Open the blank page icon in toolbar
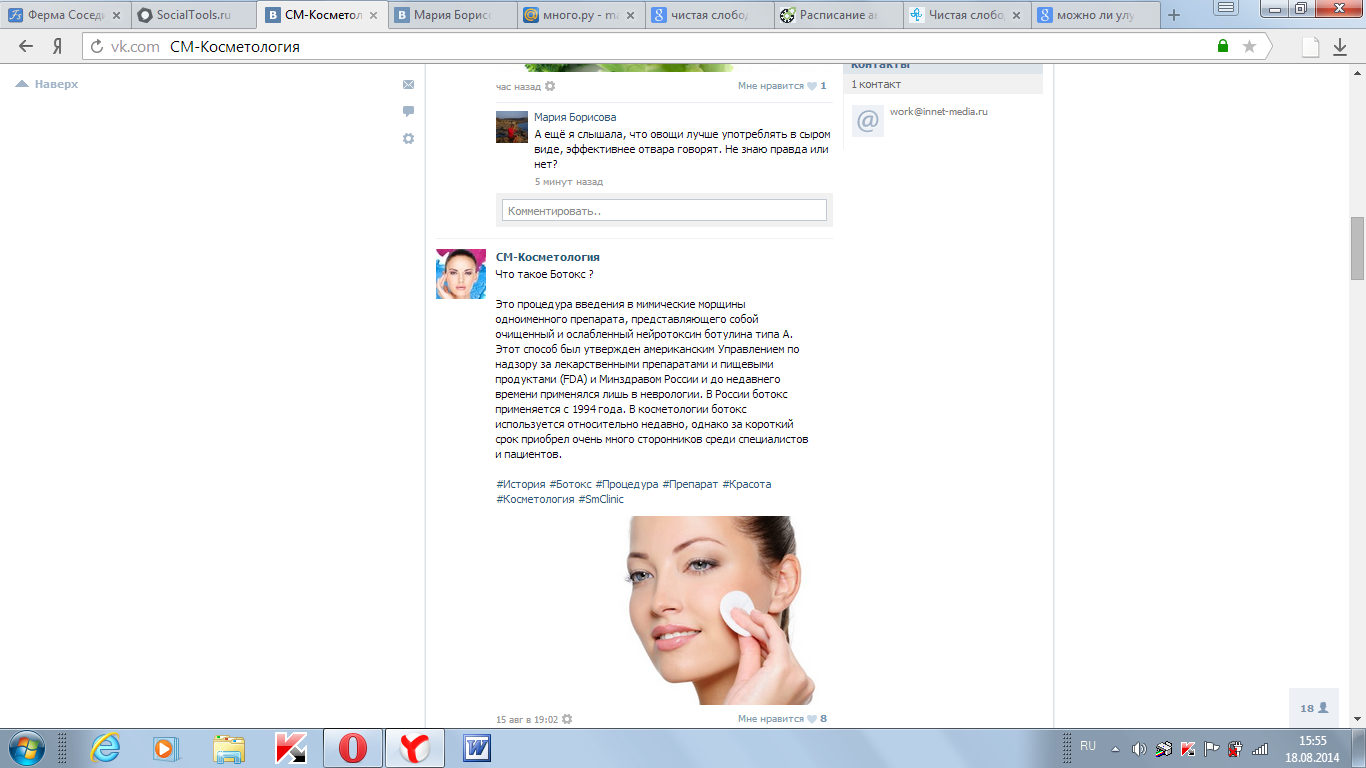This screenshot has height=768, width=1366. click(x=1310, y=46)
